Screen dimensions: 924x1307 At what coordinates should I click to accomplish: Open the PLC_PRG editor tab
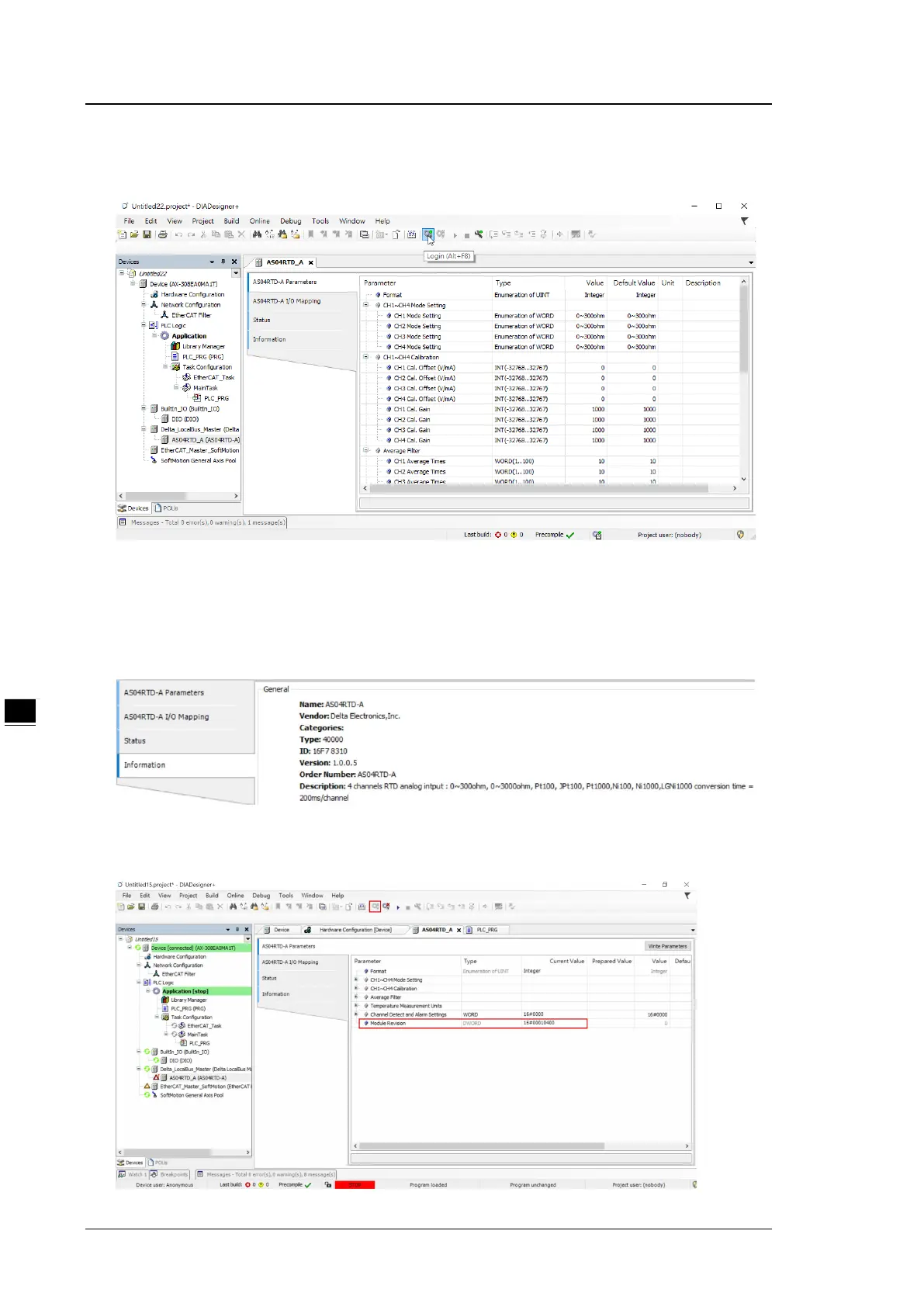point(486,930)
